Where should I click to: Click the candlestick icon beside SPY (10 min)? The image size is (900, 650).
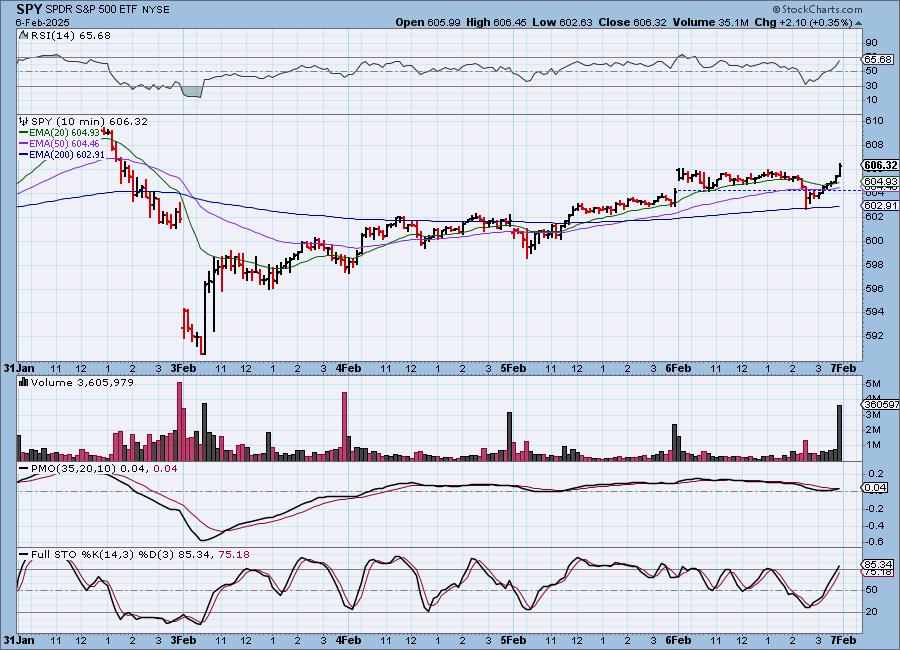(x=24, y=121)
